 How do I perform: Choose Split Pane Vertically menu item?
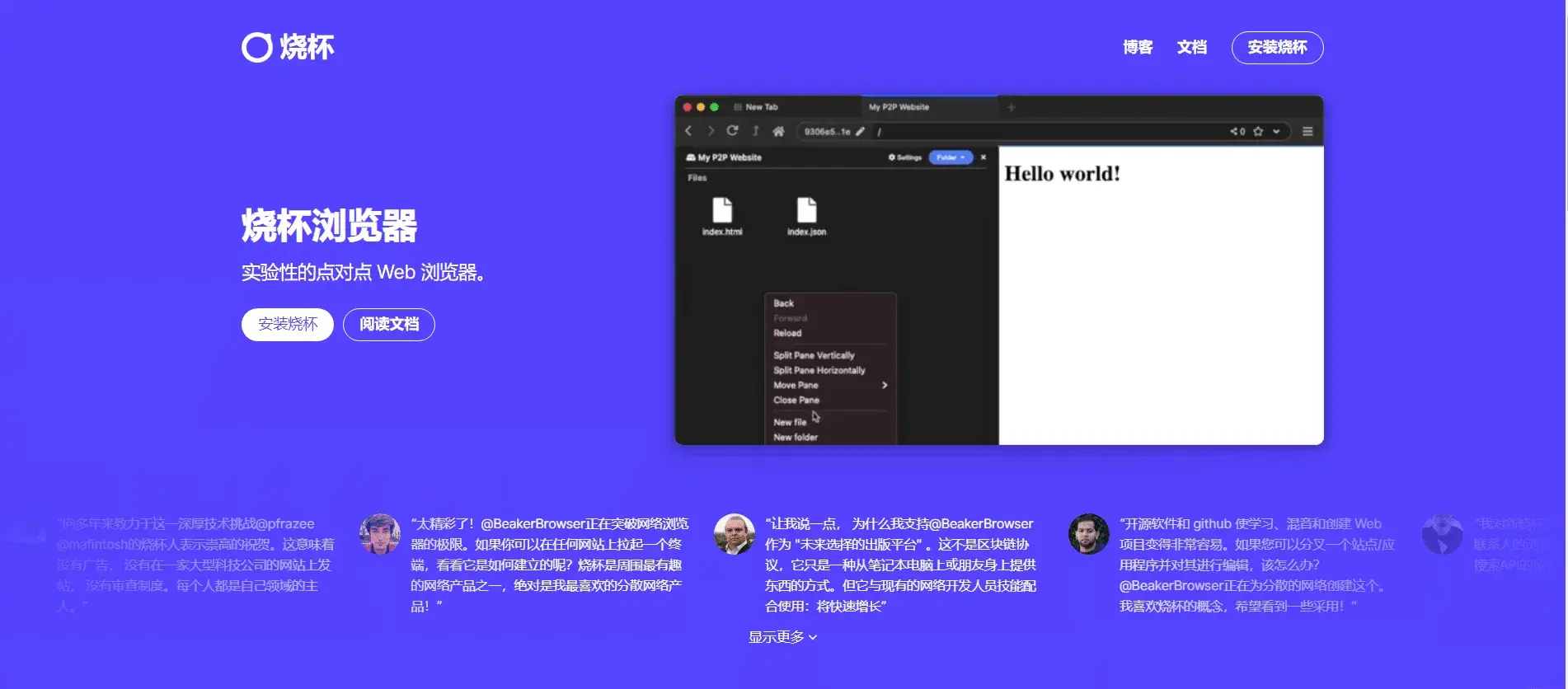[x=814, y=355]
